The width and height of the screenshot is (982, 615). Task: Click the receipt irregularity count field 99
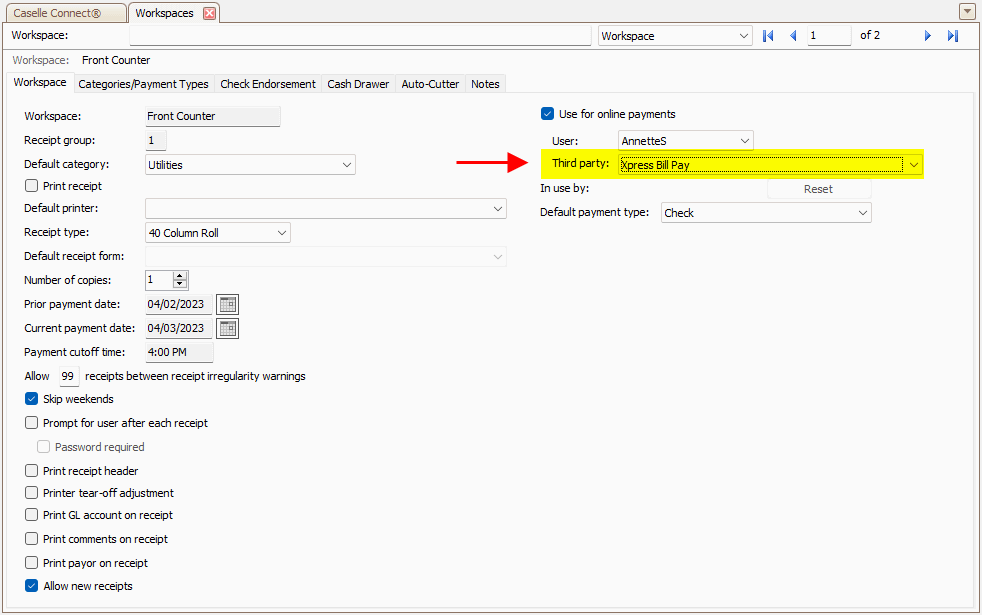(69, 376)
